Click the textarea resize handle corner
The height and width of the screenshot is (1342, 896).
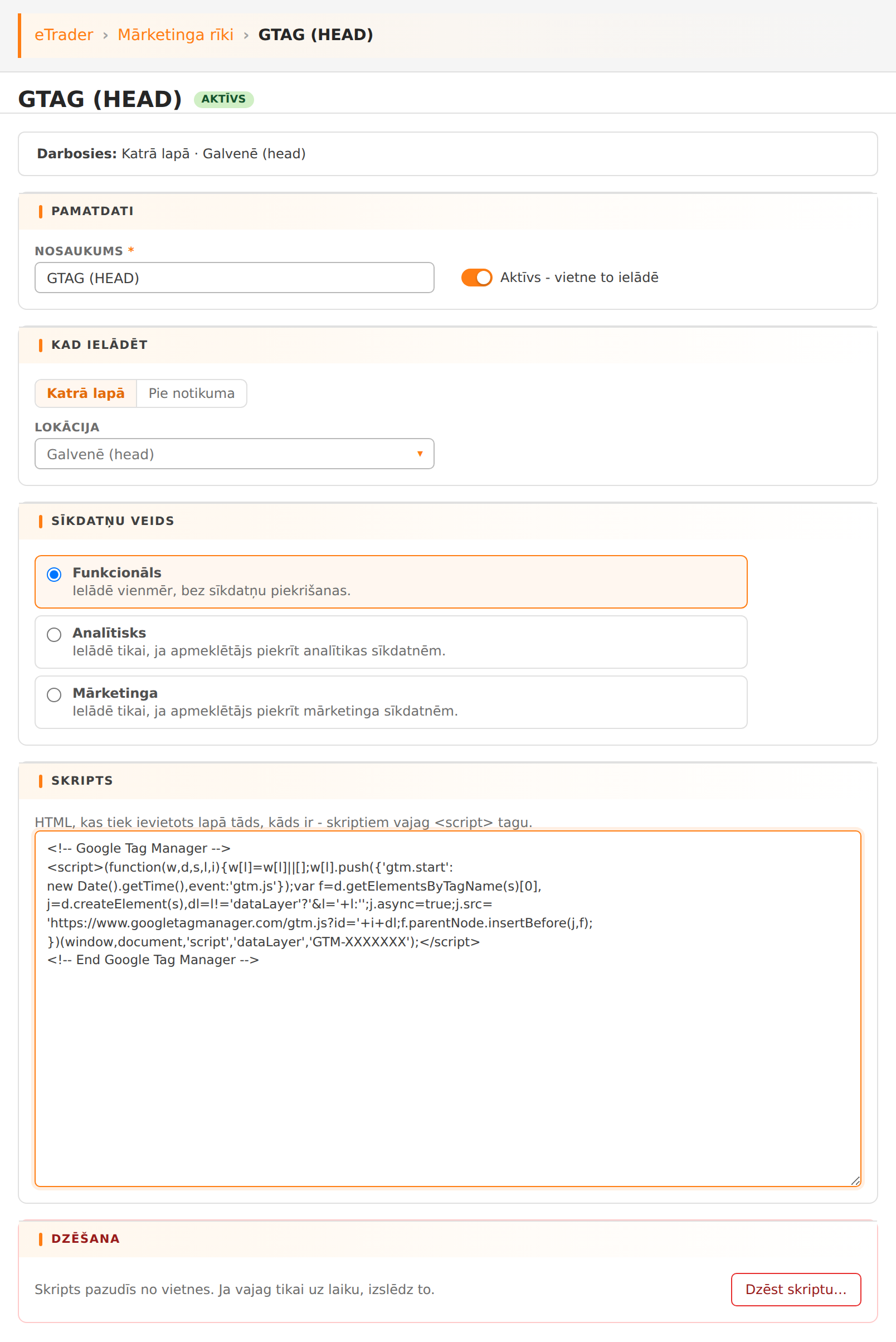pyautogui.click(x=855, y=1181)
